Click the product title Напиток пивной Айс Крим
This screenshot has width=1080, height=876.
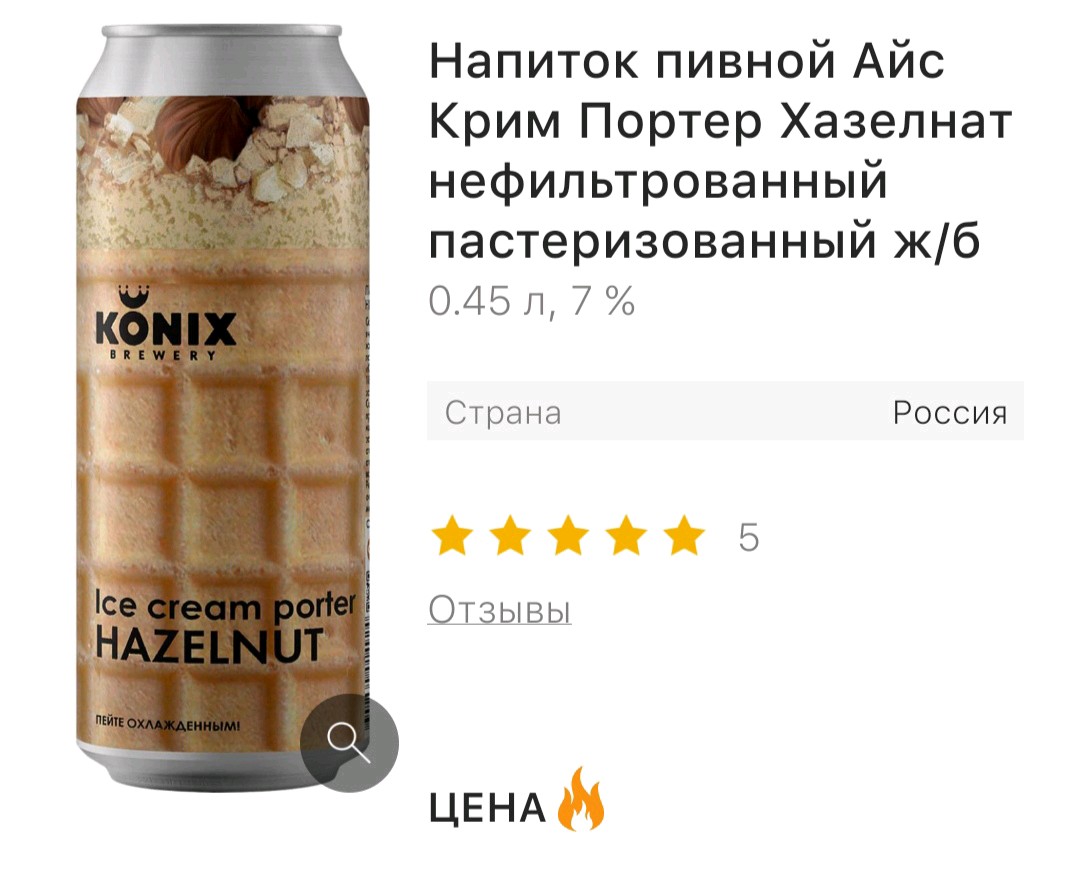click(x=720, y=151)
